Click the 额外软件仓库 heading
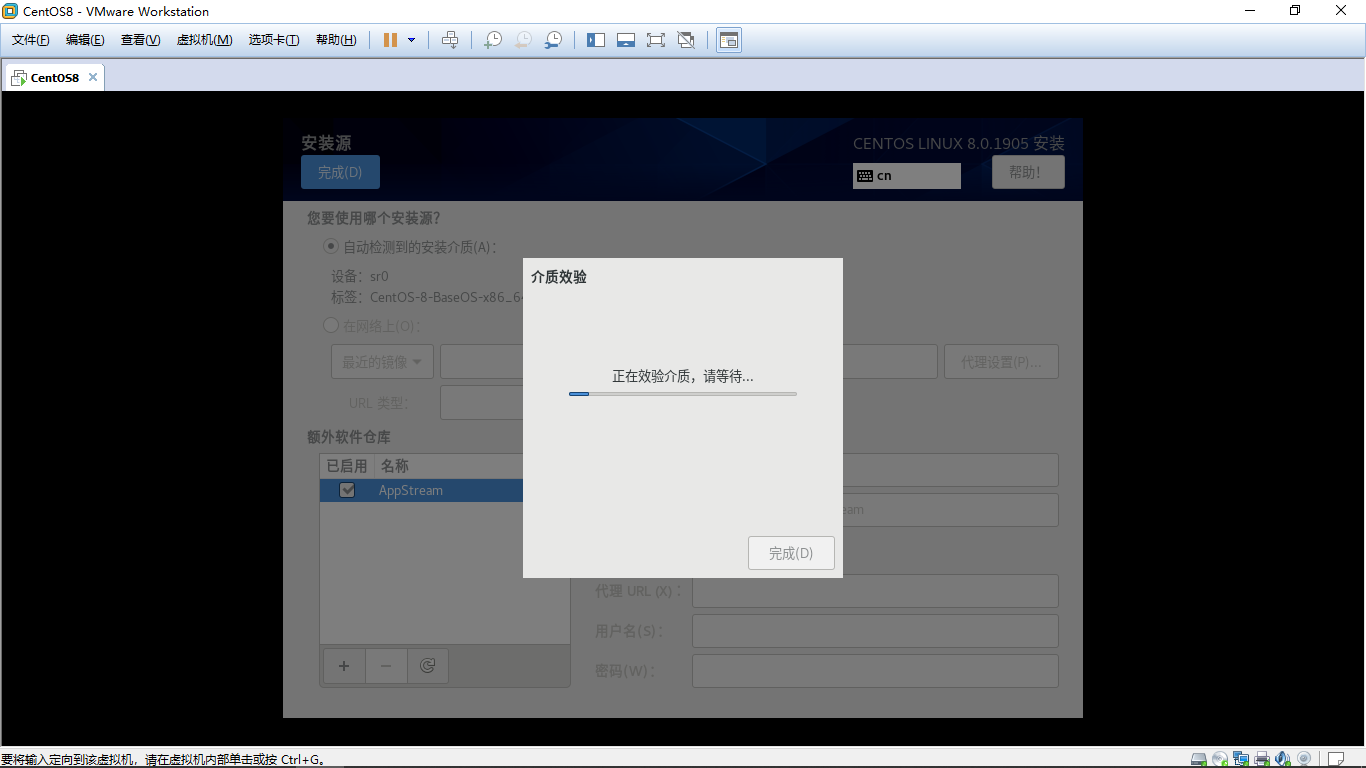 coord(349,437)
